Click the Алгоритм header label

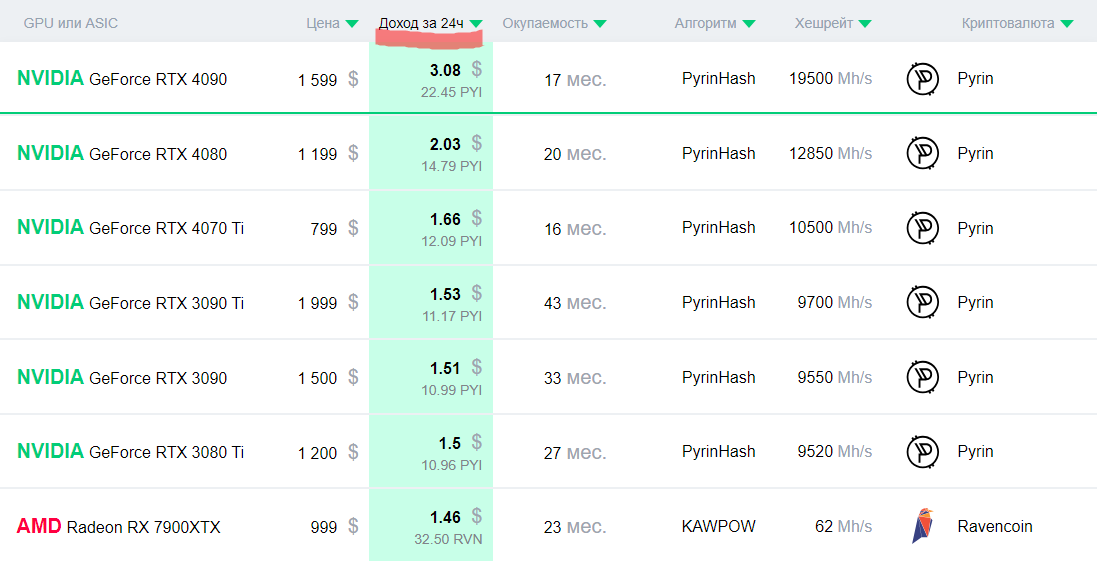(x=705, y=23)
